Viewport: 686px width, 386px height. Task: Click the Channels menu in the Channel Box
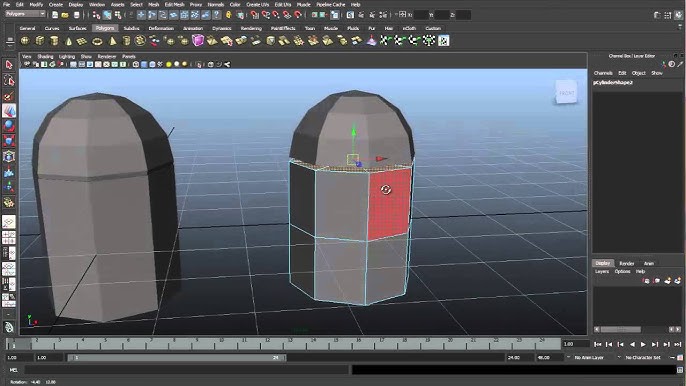[x=603, y=73]
